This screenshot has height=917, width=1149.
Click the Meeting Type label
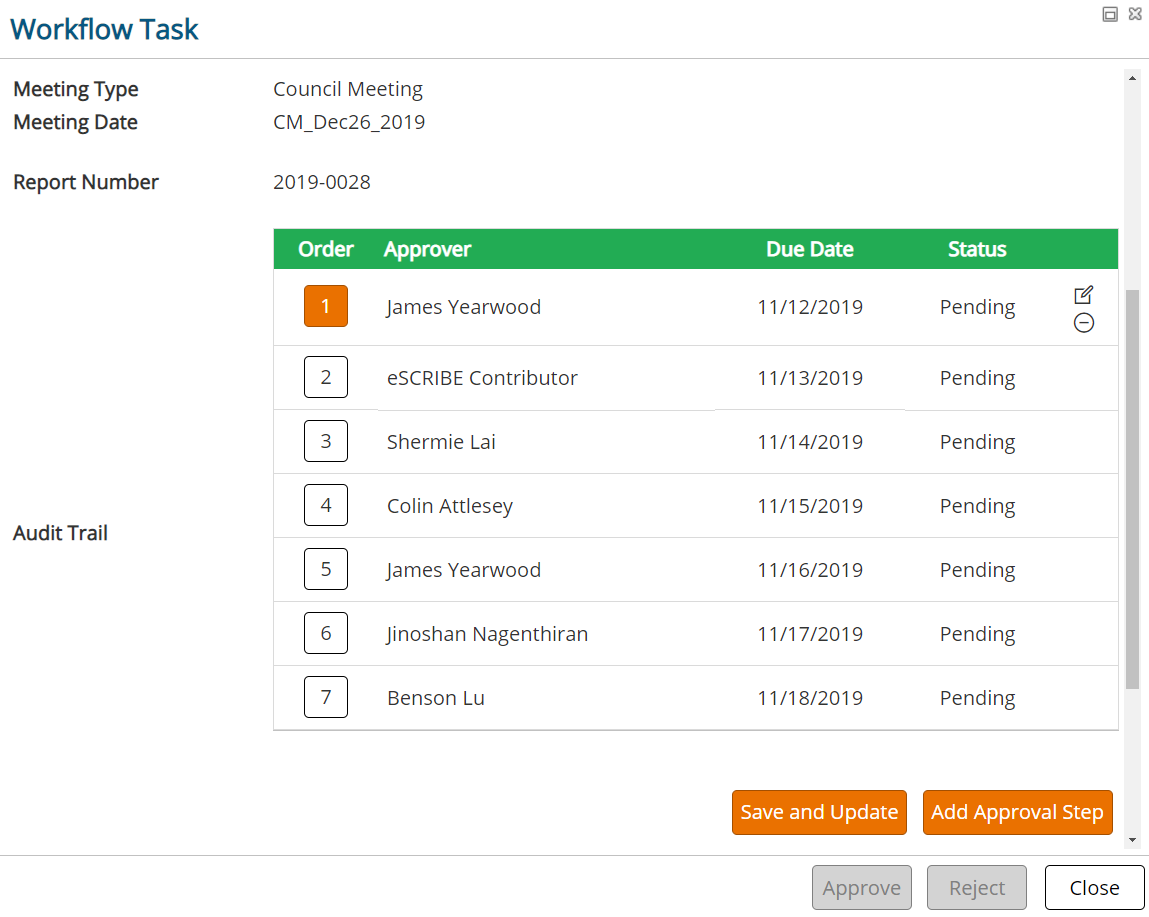tap(75, 89)
